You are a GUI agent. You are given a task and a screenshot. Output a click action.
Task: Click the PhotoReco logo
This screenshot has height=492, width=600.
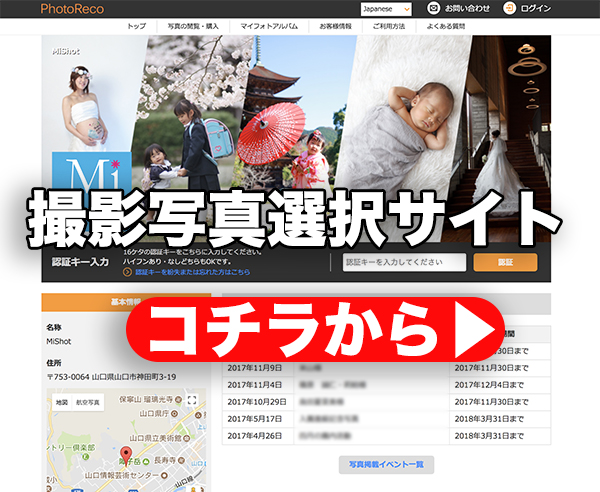point(71,9)
